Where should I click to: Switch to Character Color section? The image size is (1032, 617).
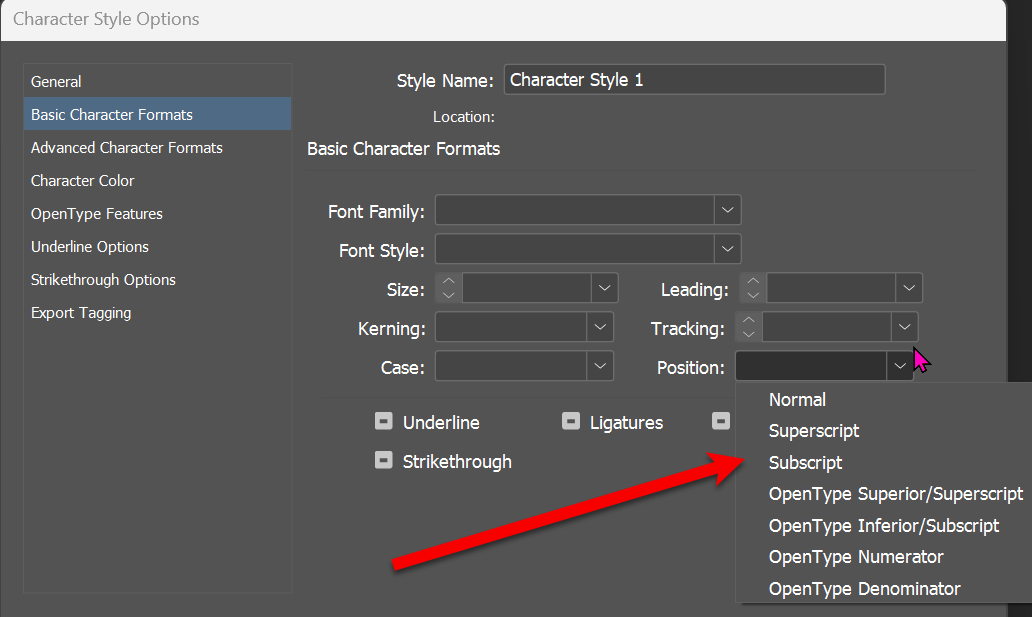(x=83, y=181)
